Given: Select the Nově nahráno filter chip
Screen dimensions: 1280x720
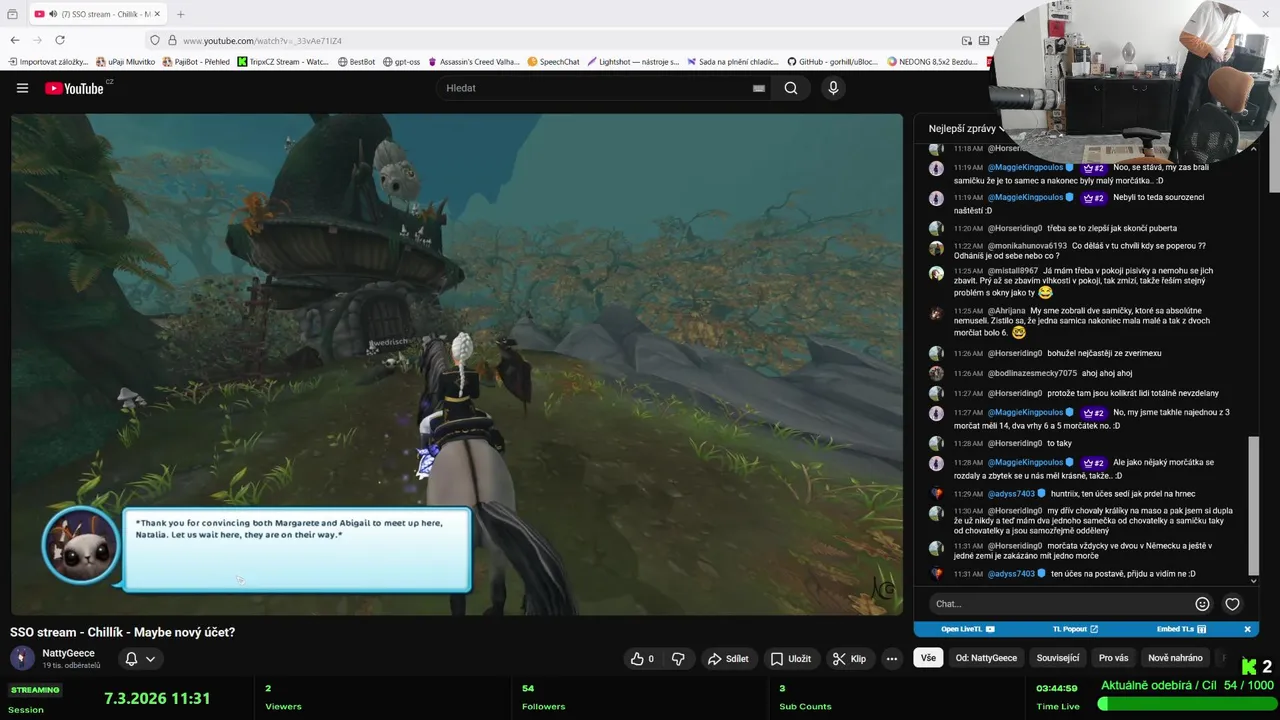Looking at the screenshot, I should 1175,658.
